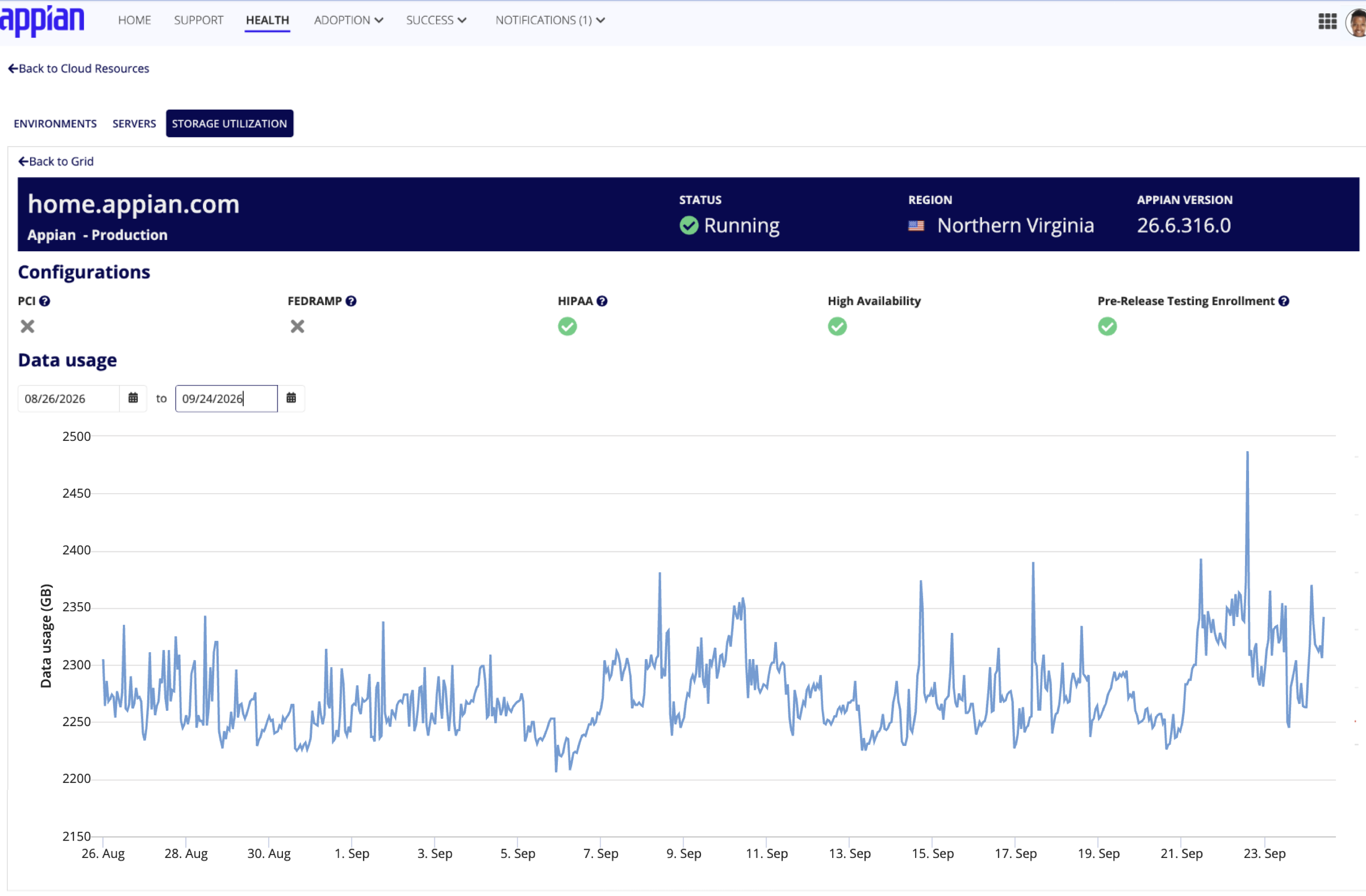Switch to the Servers tab
Screen dimensions: 1366x896
134,123
